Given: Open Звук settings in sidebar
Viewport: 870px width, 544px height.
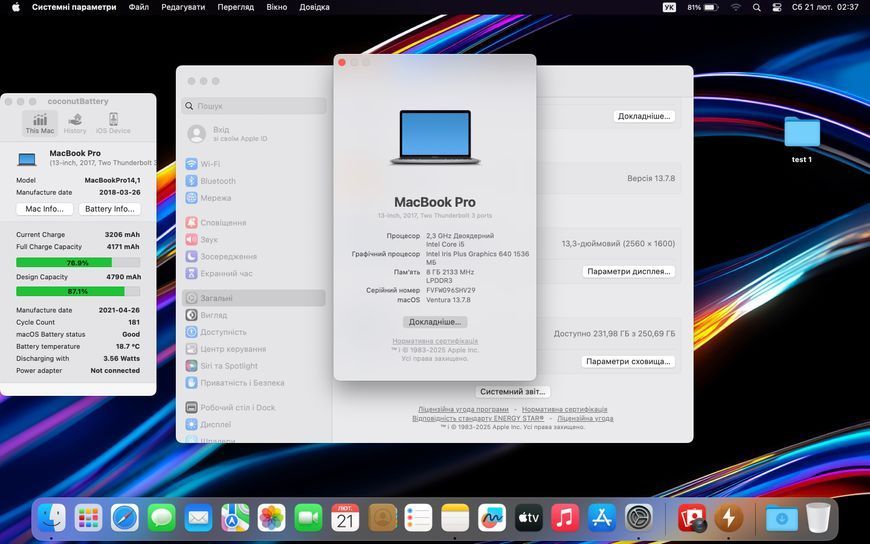Looking at the screenshot, I should (x=254, y=239).
